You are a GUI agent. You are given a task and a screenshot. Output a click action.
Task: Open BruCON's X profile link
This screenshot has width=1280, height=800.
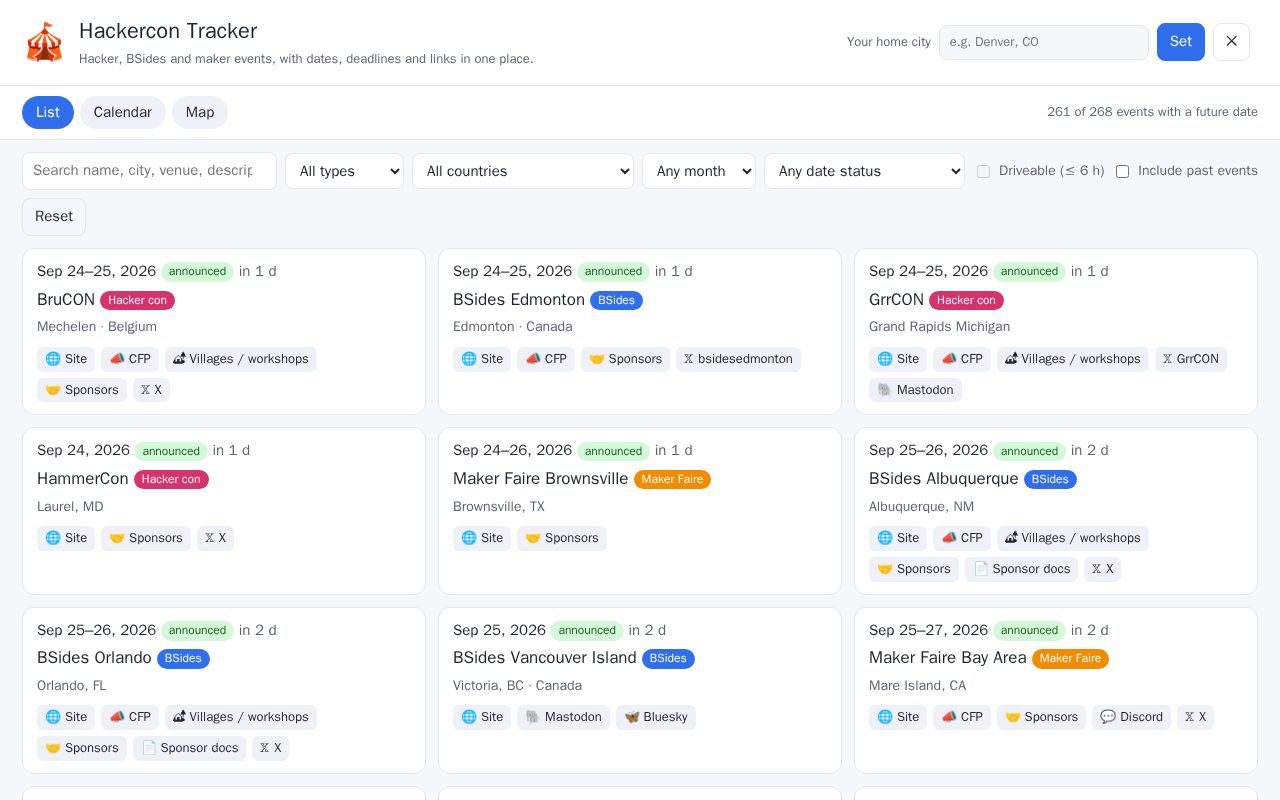pos(151,390)
